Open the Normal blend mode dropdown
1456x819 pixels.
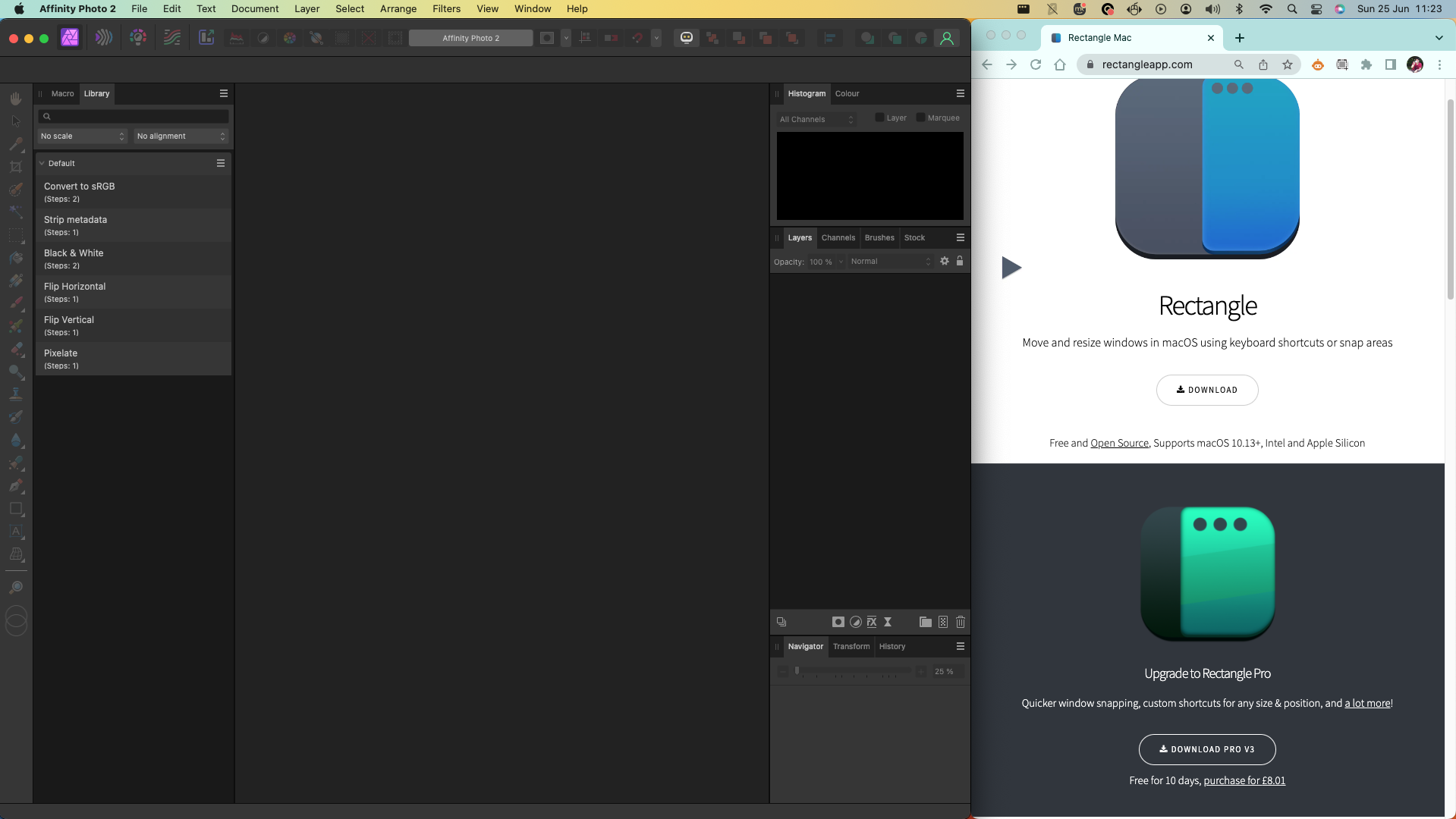tap(890, 261)
